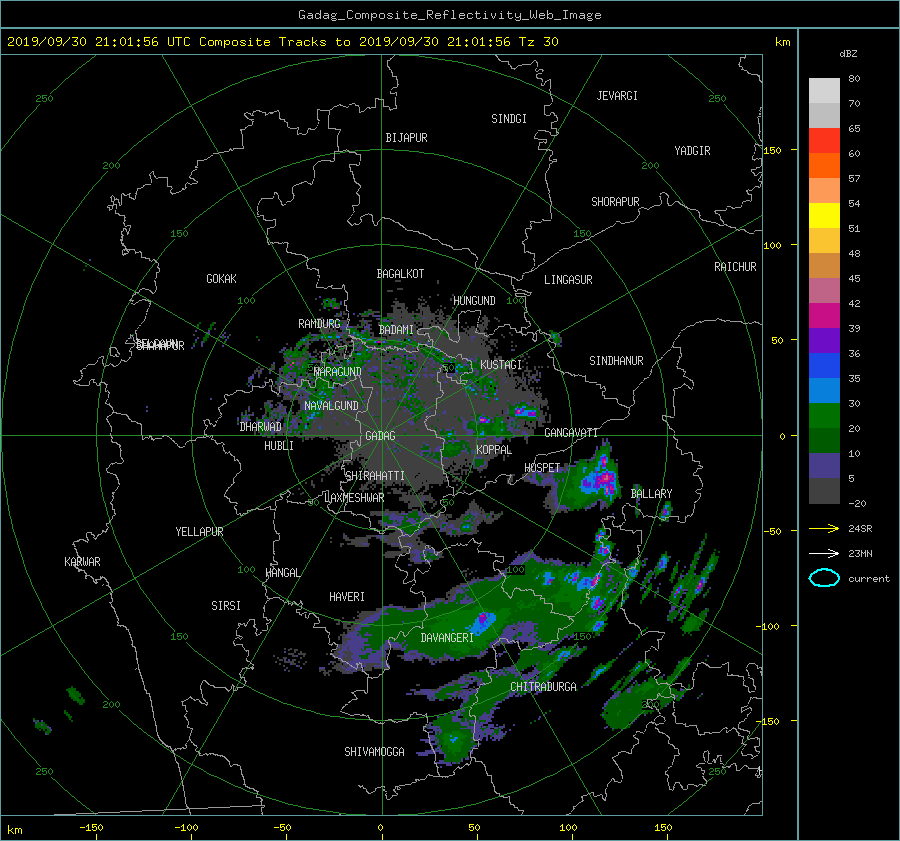
Task: Click the yellow 24SR arrow legend icon
Action: pyautogui.click(x=824, y=528)
